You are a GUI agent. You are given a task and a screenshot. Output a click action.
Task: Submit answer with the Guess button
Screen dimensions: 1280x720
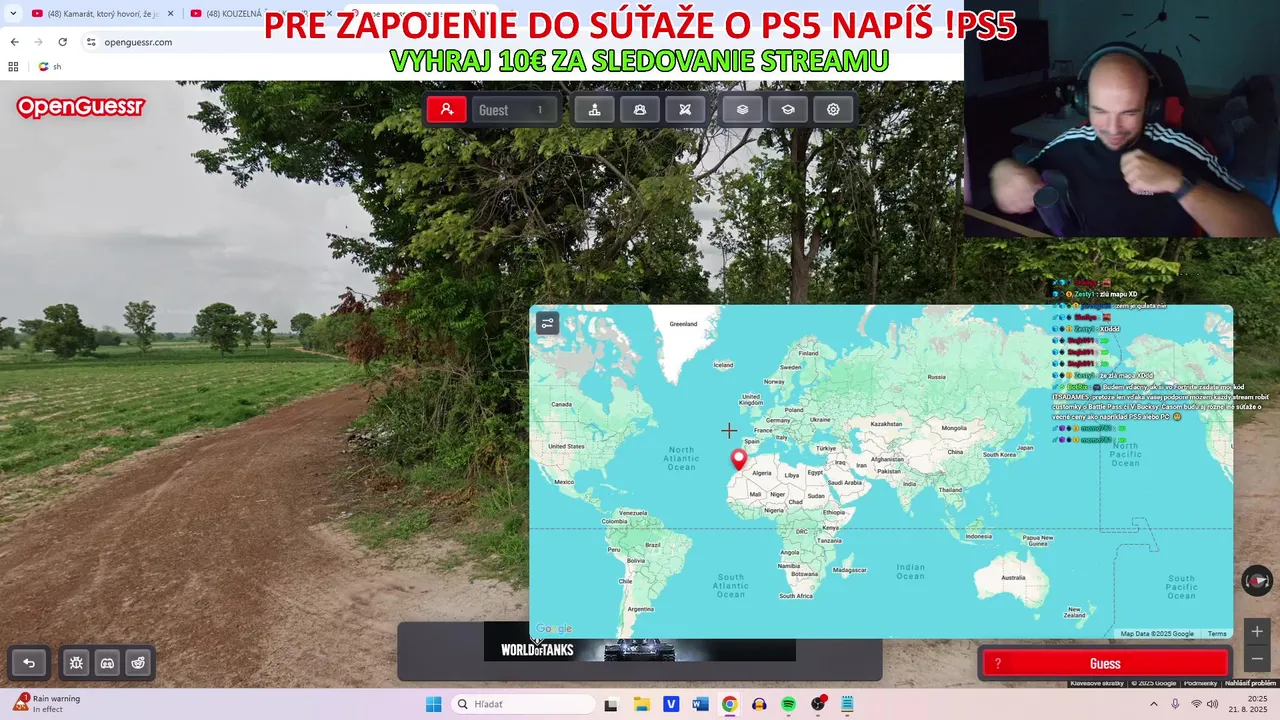pyautogui.click(x=1105, y=664)
